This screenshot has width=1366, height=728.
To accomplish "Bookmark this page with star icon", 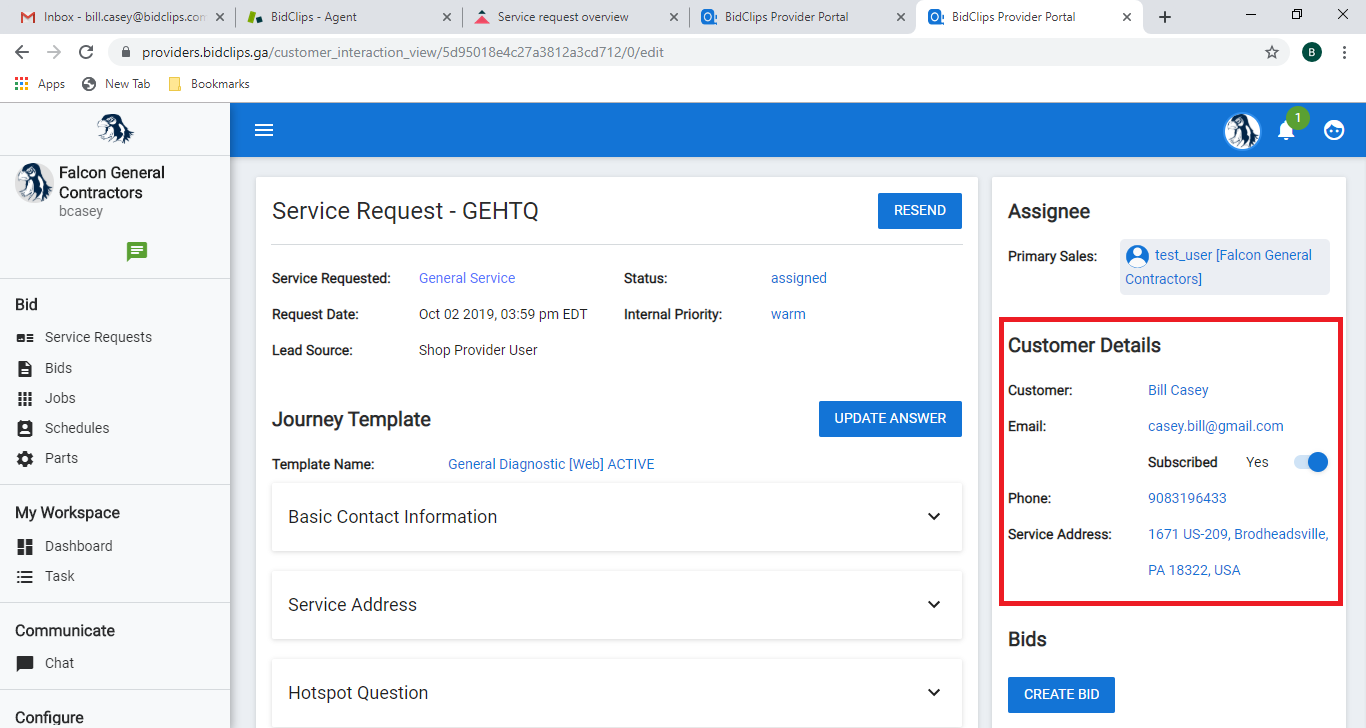I will pyautogui.click(x=1272, y=53).
